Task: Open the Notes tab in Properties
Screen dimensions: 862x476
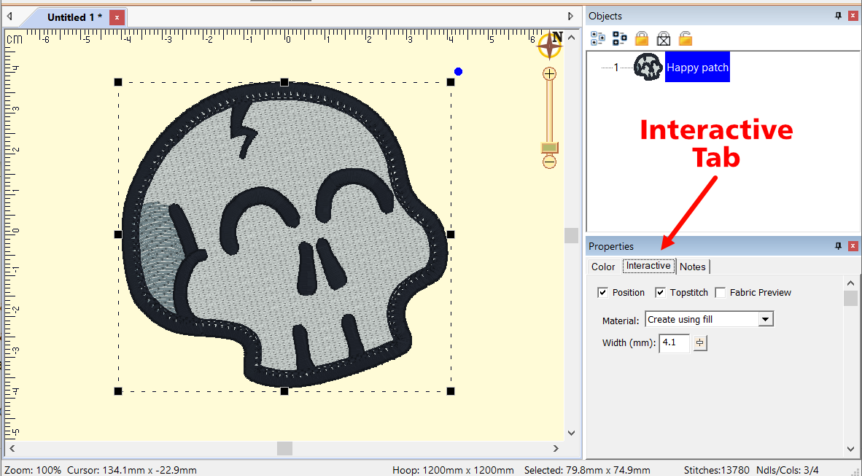Action: click(x=692, y=267)
